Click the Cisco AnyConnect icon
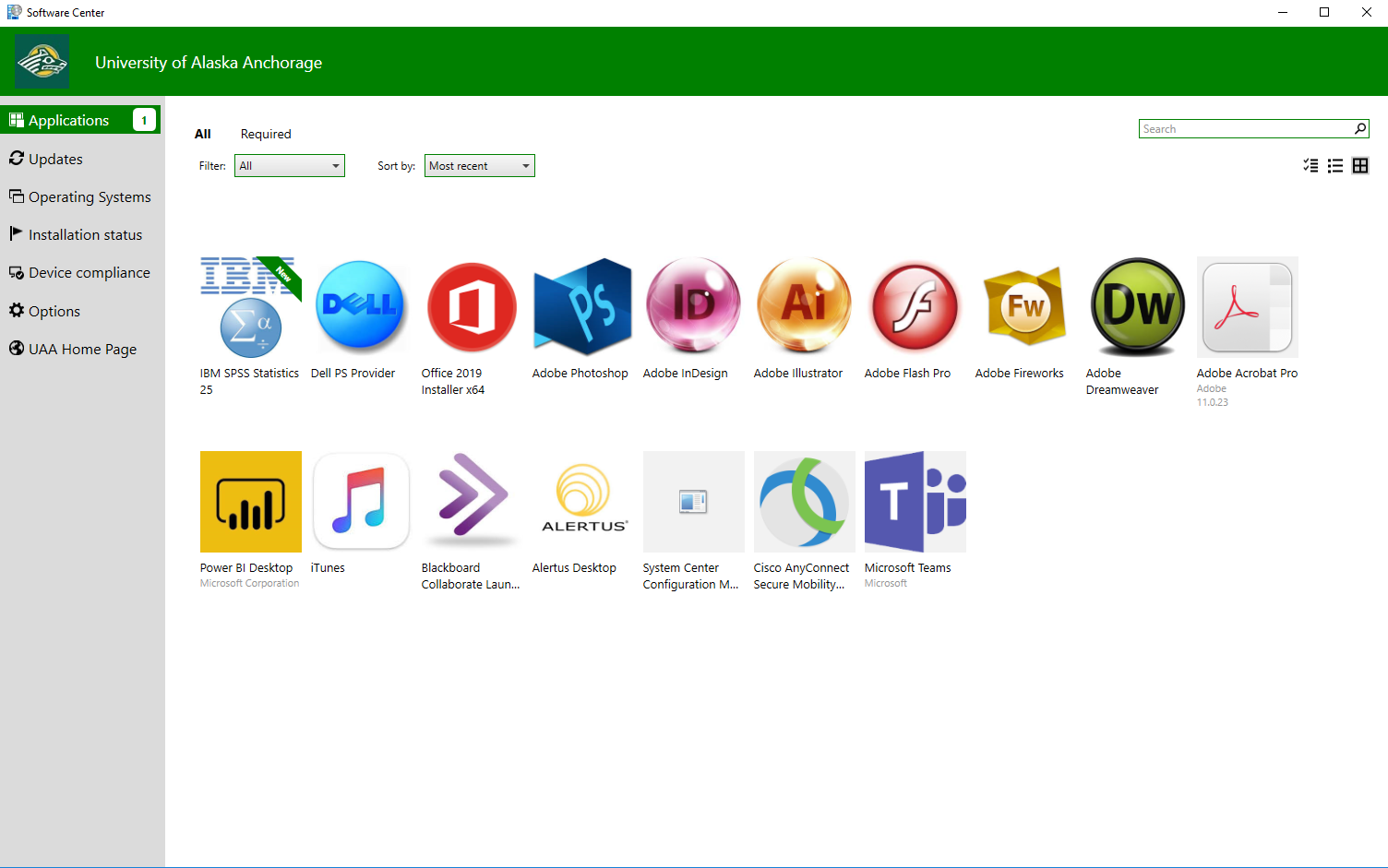1388x868 pixels. pyautogui.click(x=804, y=502)
